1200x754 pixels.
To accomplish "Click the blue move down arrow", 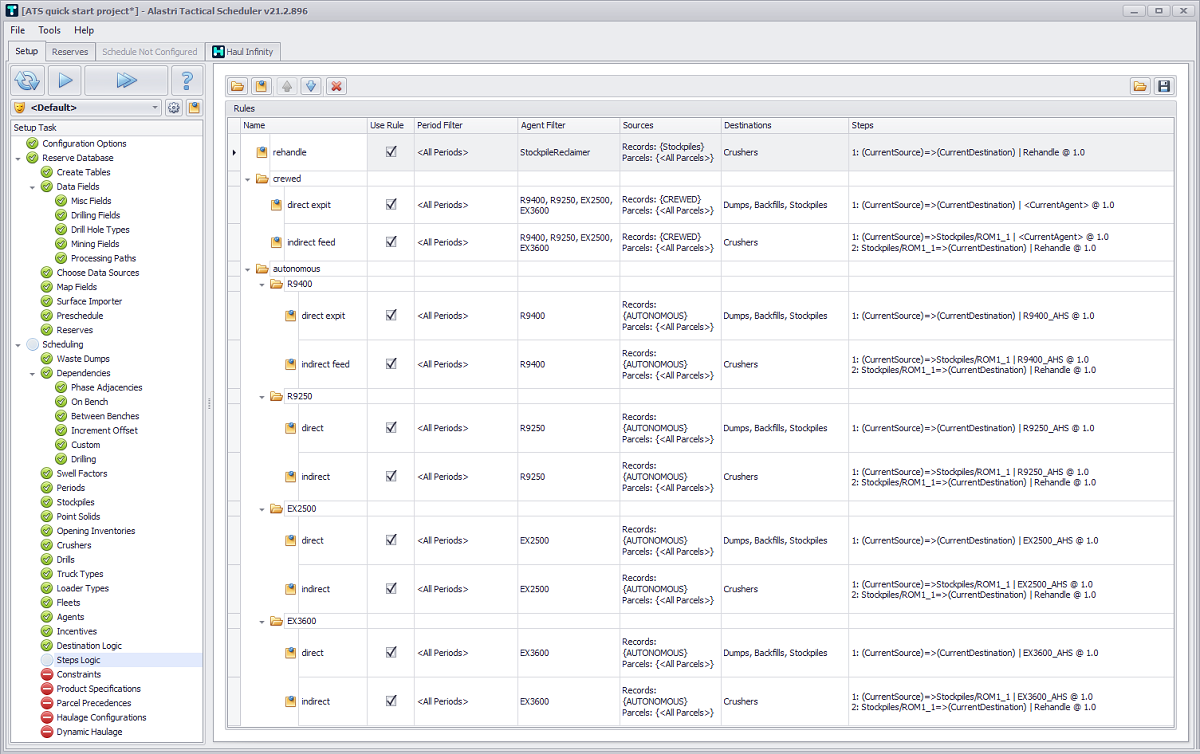I will point(311,86).
